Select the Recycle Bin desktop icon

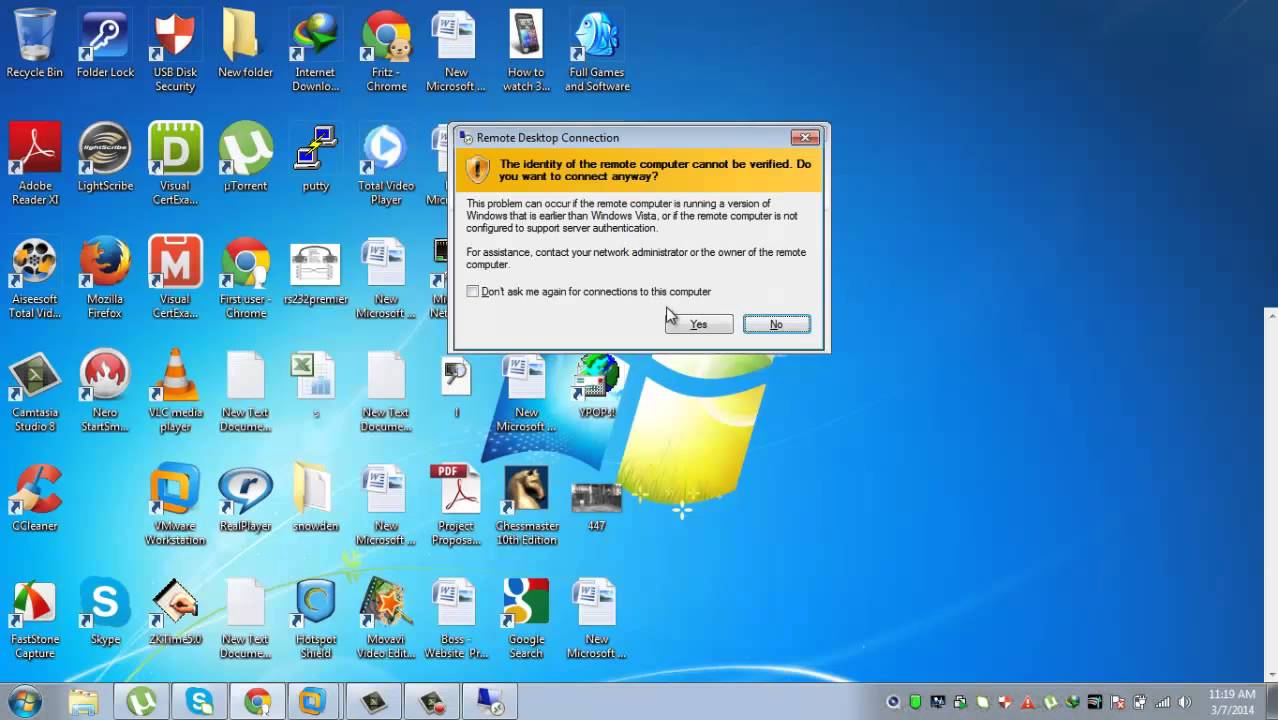pos(35,44)
